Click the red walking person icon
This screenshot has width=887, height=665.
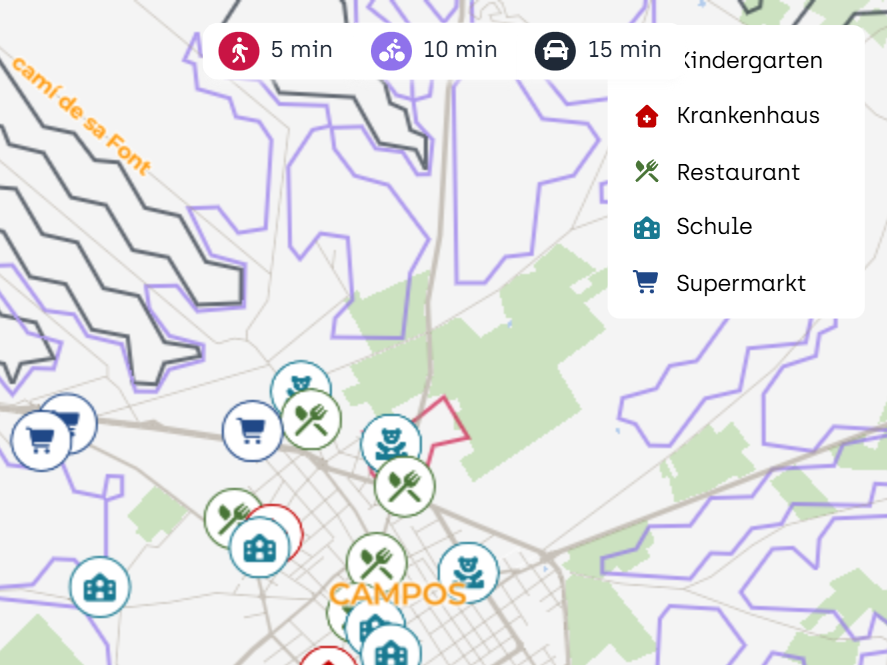pyautogui.click(x=239, y=51)
